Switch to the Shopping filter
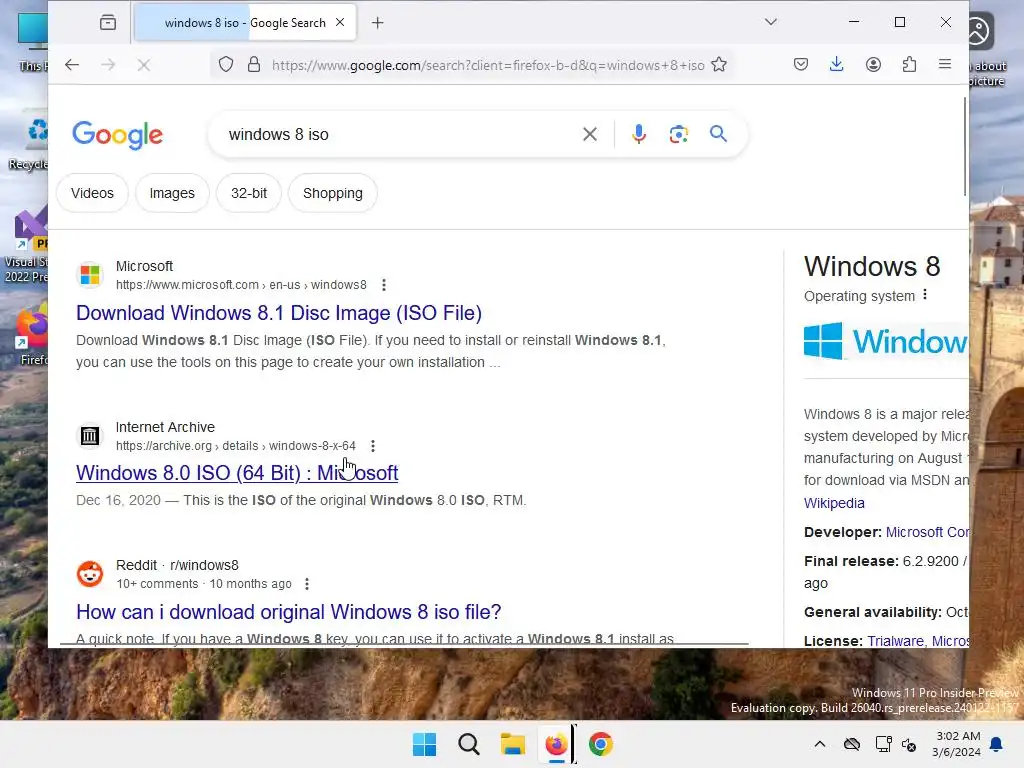Image resolution: width=1024 pixels, height=768 pixels. click(x=332, y=193)
